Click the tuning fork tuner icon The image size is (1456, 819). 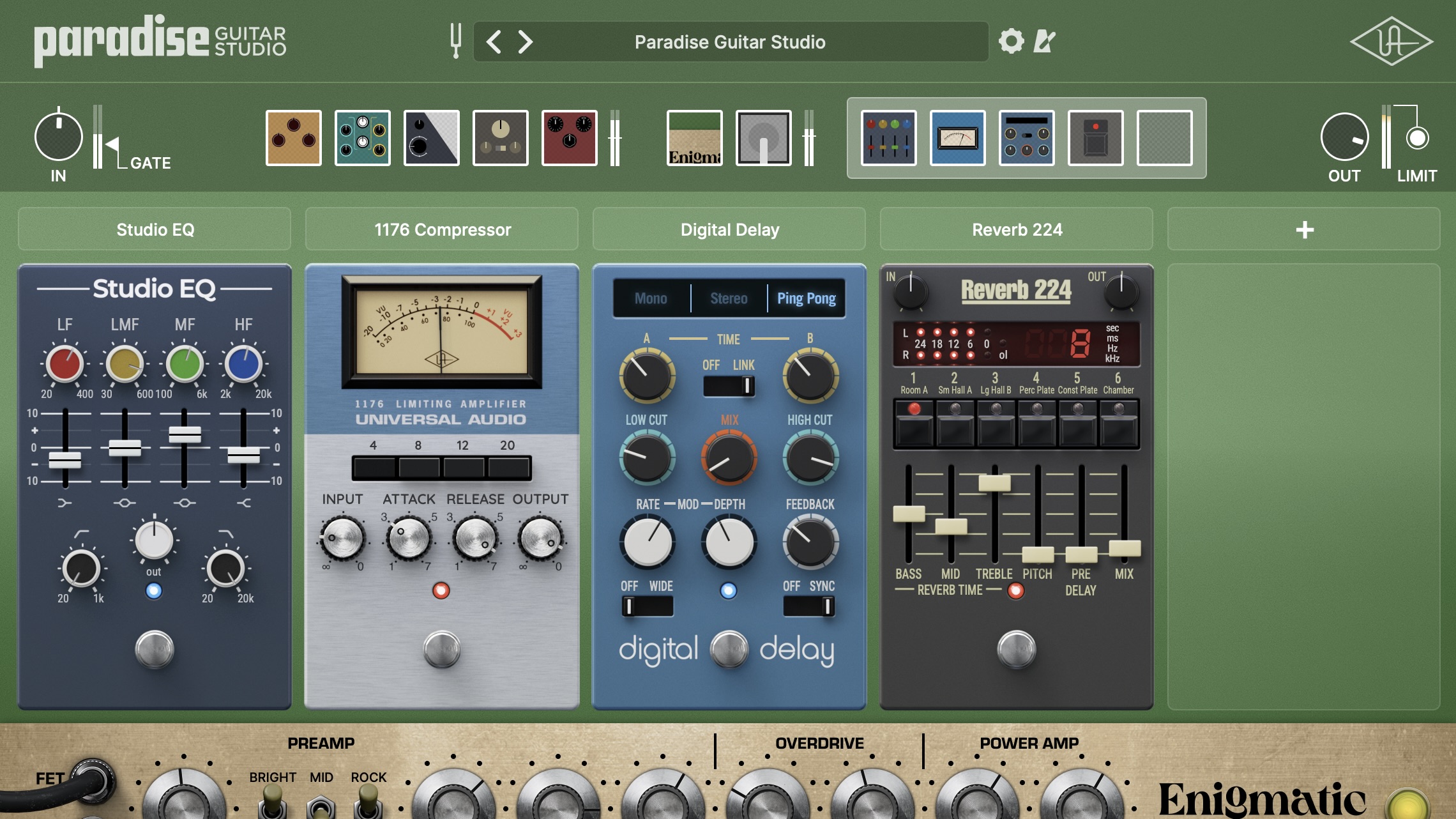455,41
